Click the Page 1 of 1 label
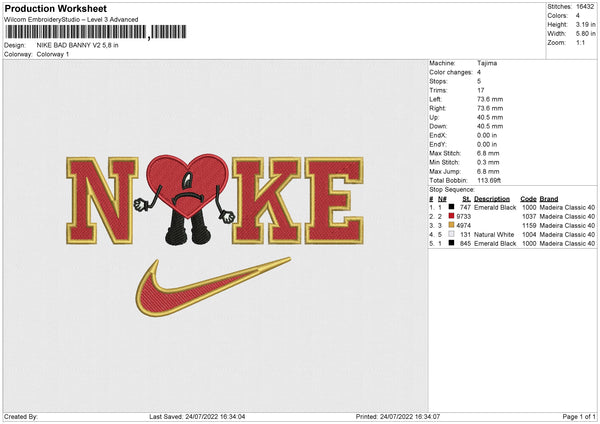The image size is (600, 424). click(579, 416)
